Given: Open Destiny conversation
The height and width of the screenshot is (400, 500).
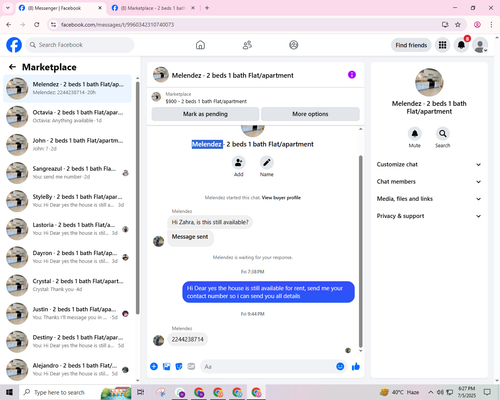Looking at the screenshot, I should coord(67,341).
